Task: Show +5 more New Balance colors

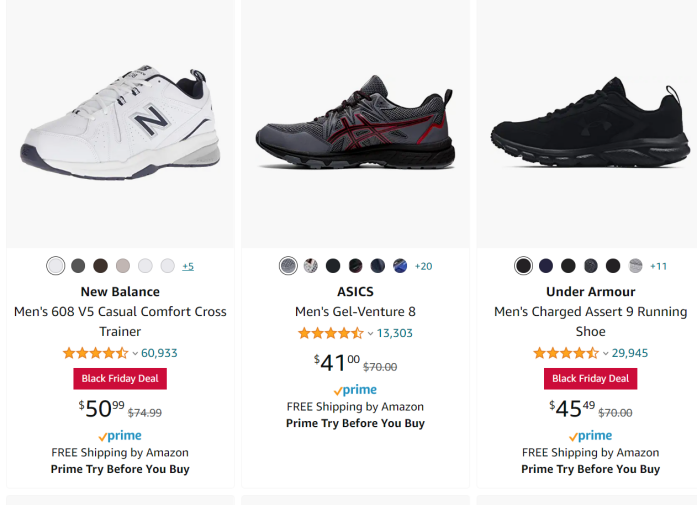Action: [x=188, y=266]
